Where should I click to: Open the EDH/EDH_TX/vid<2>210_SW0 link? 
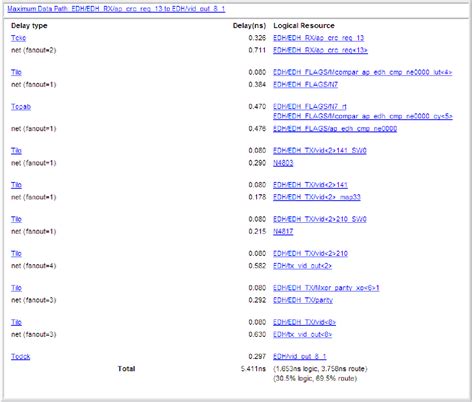point(320,219)
